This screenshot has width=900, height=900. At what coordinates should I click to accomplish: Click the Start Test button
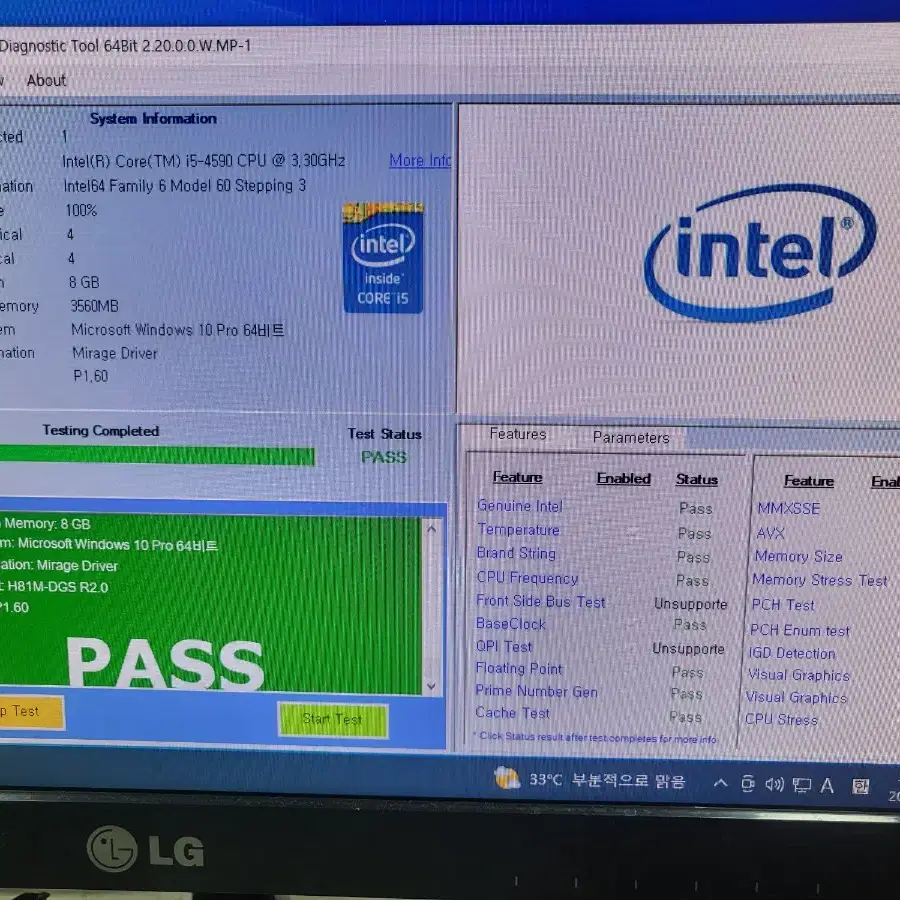coord(333,719)
